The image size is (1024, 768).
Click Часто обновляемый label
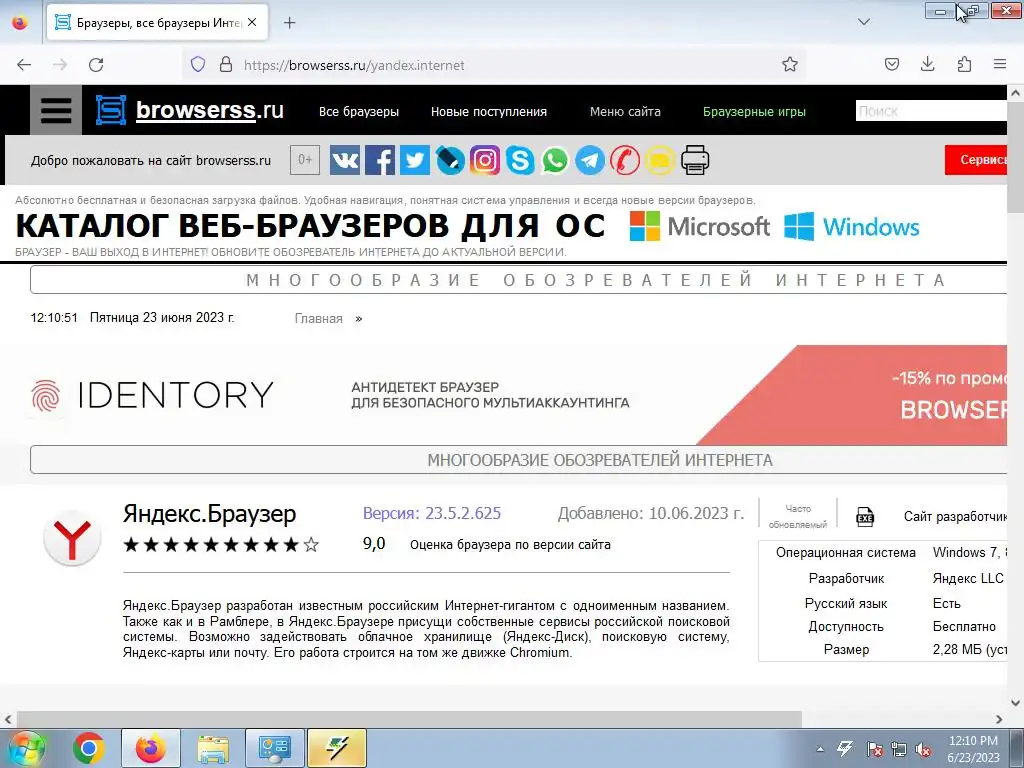797,517
